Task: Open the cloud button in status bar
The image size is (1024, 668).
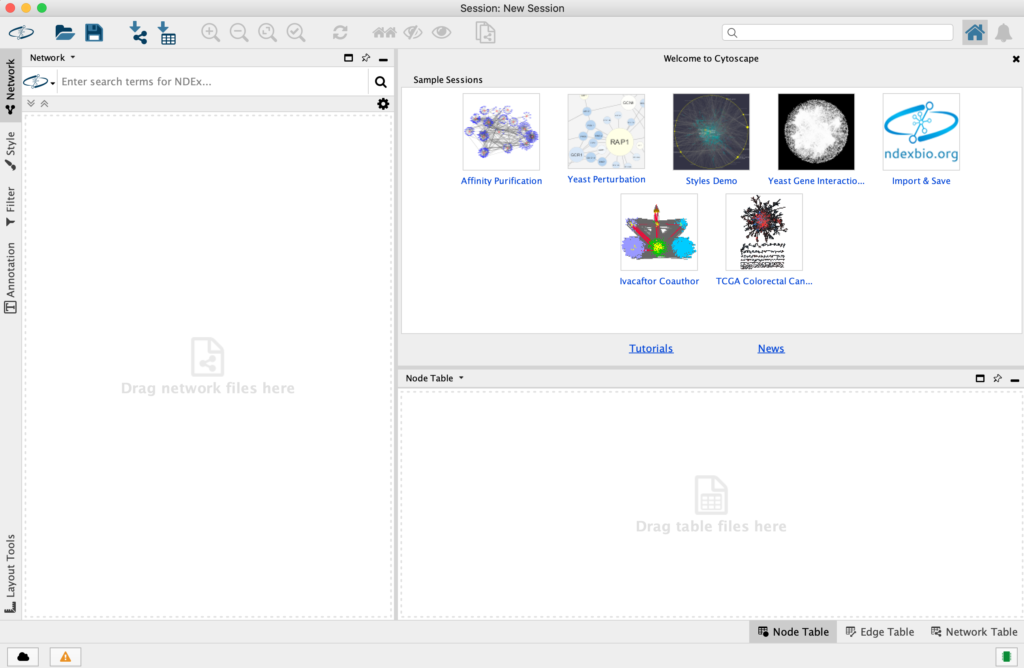Action: pyautogui.click(x=23, y=656)
